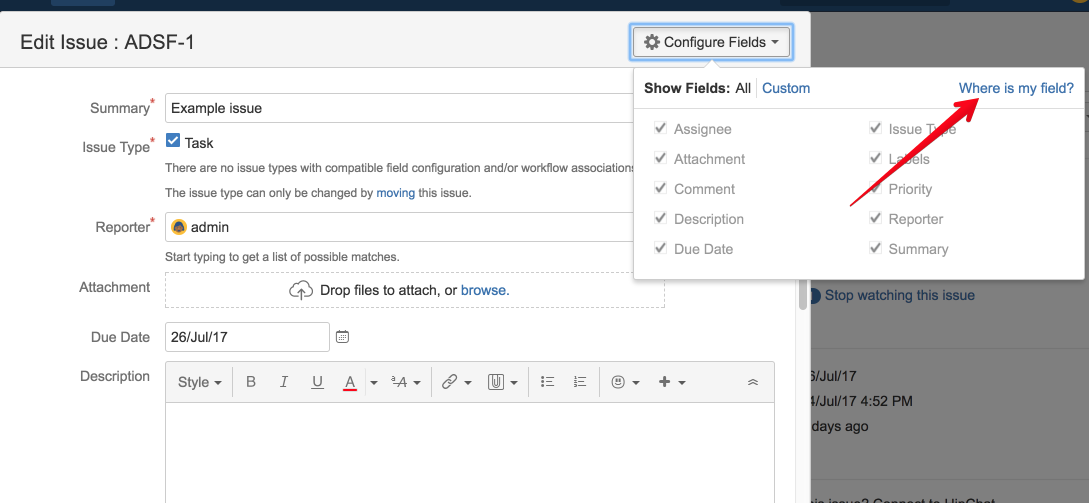This screenshot has height=503, width=1089.
Task: Apply bold formatting in description toolbar
Action: pyautogui.click(x=251, y=382)
